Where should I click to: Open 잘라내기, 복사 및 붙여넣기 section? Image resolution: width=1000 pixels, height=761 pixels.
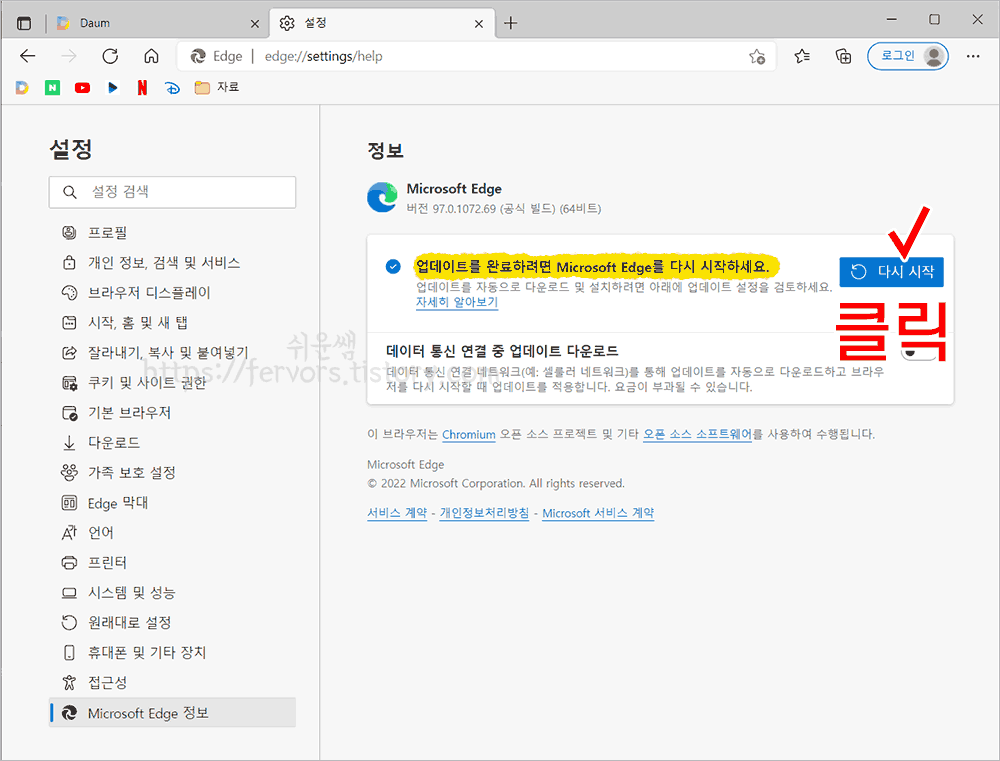tap(172, 353)
